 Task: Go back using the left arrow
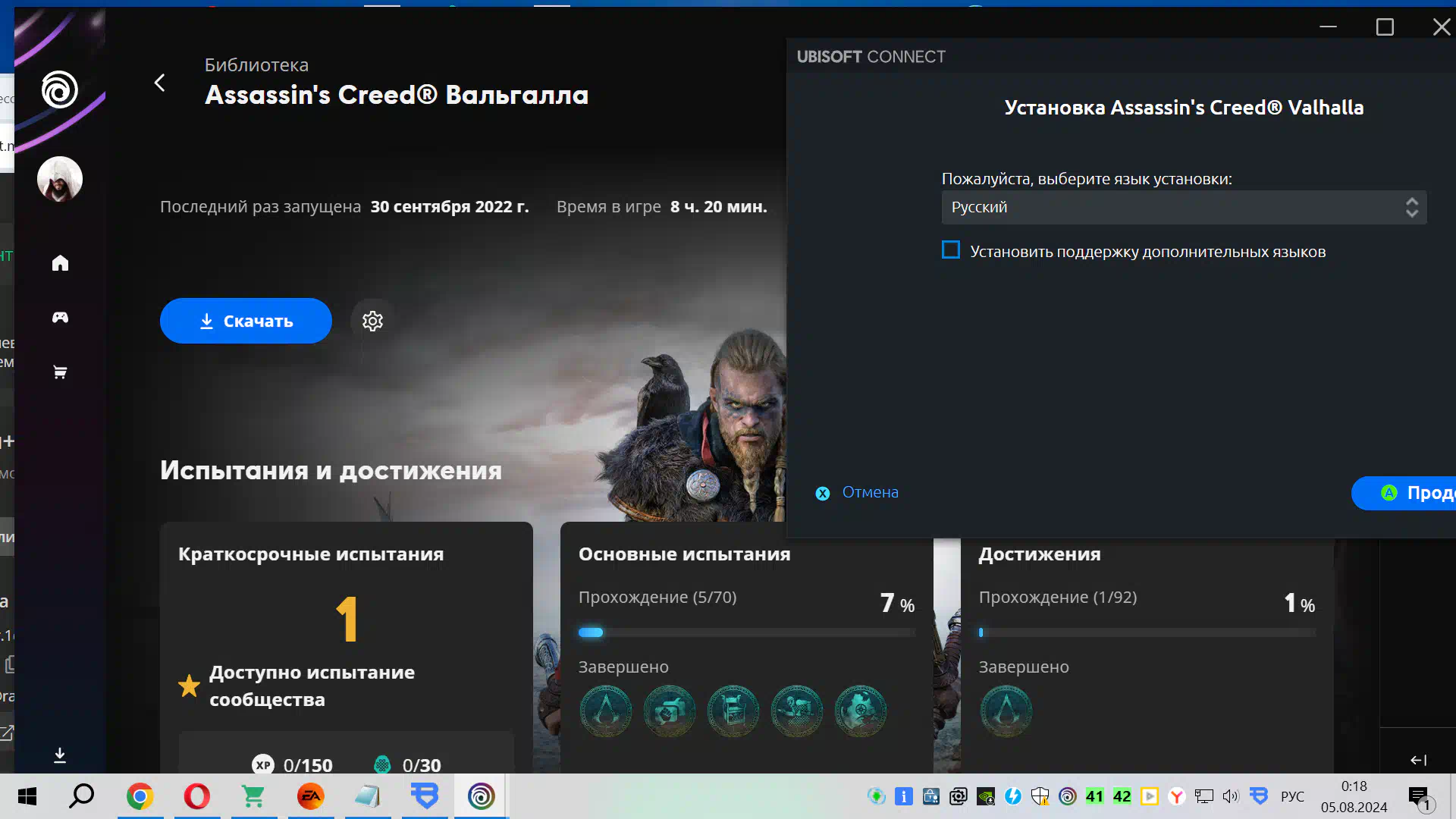159,83
